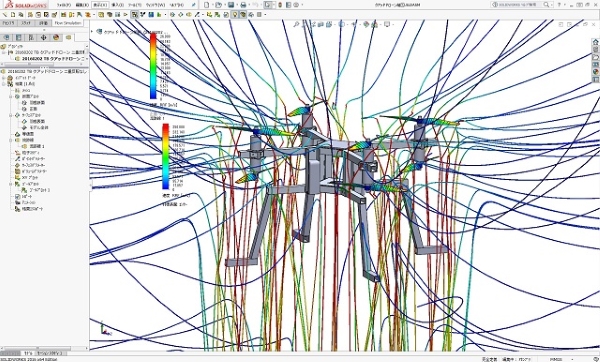
Task: Click the upper rainbow color legend bar
Action: click(x=153, y=66)
